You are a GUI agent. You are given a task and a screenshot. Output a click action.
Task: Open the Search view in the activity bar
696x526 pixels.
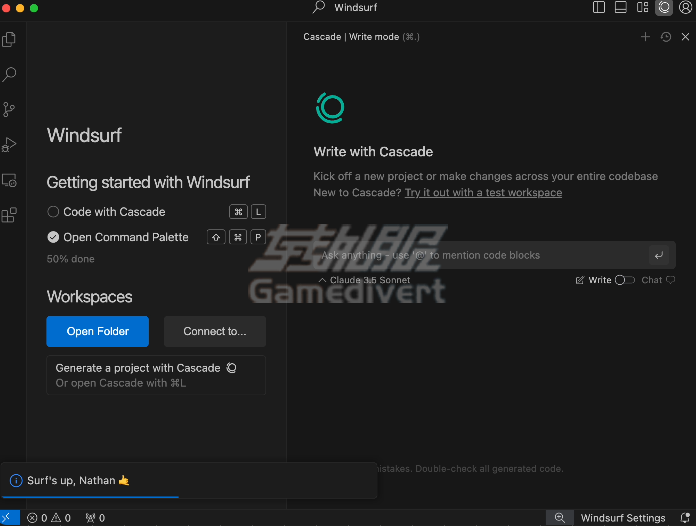(x=9, y=74)
